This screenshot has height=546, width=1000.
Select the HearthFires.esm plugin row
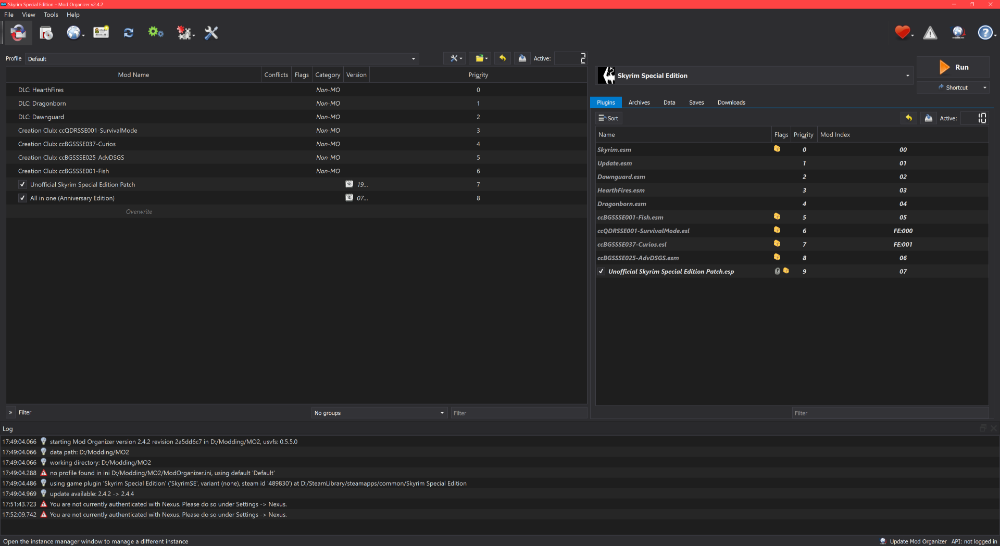click(x=792, y=190)
